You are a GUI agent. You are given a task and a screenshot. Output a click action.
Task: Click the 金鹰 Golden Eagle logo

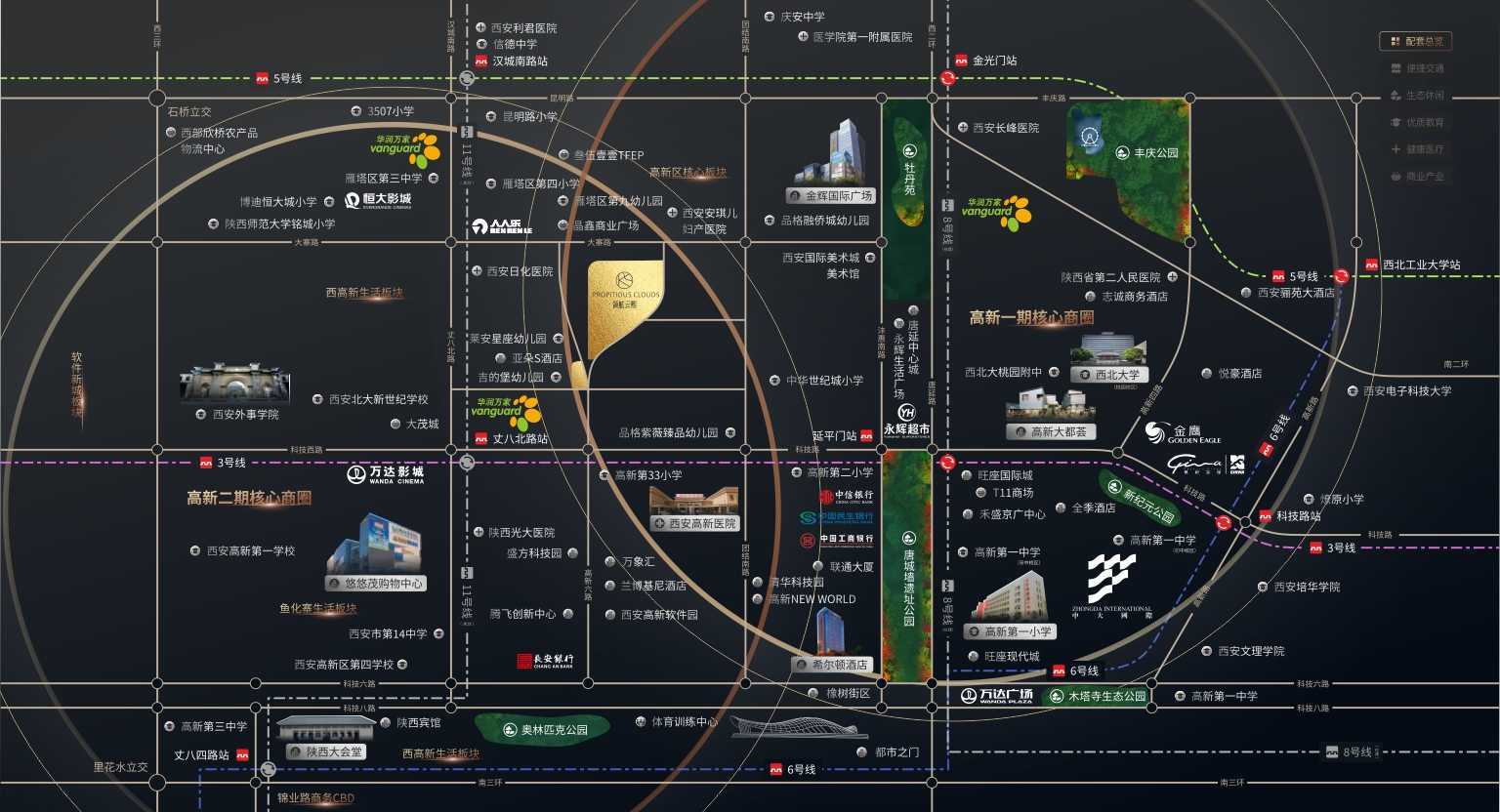pyautogui.click(x=1183, y=431)
